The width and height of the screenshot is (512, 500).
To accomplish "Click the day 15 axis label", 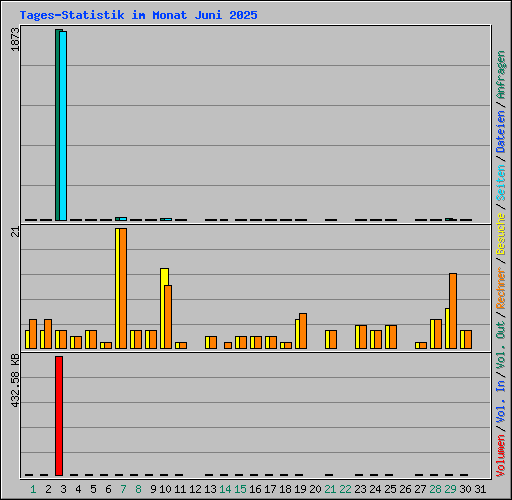I will point(240,489).
